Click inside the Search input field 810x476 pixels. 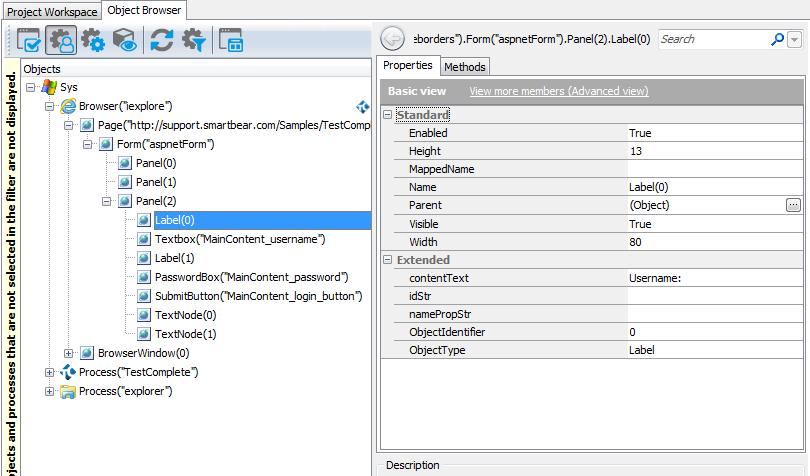pyautogui.click(x=712, y=40)
